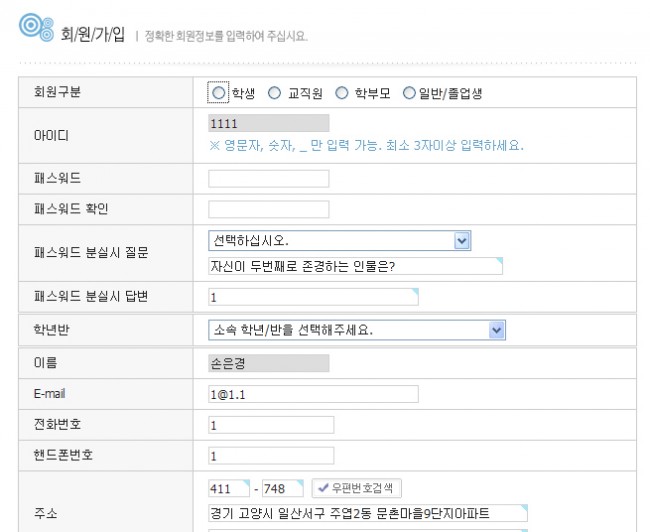Click the password hint question text field

coord(355,266)
